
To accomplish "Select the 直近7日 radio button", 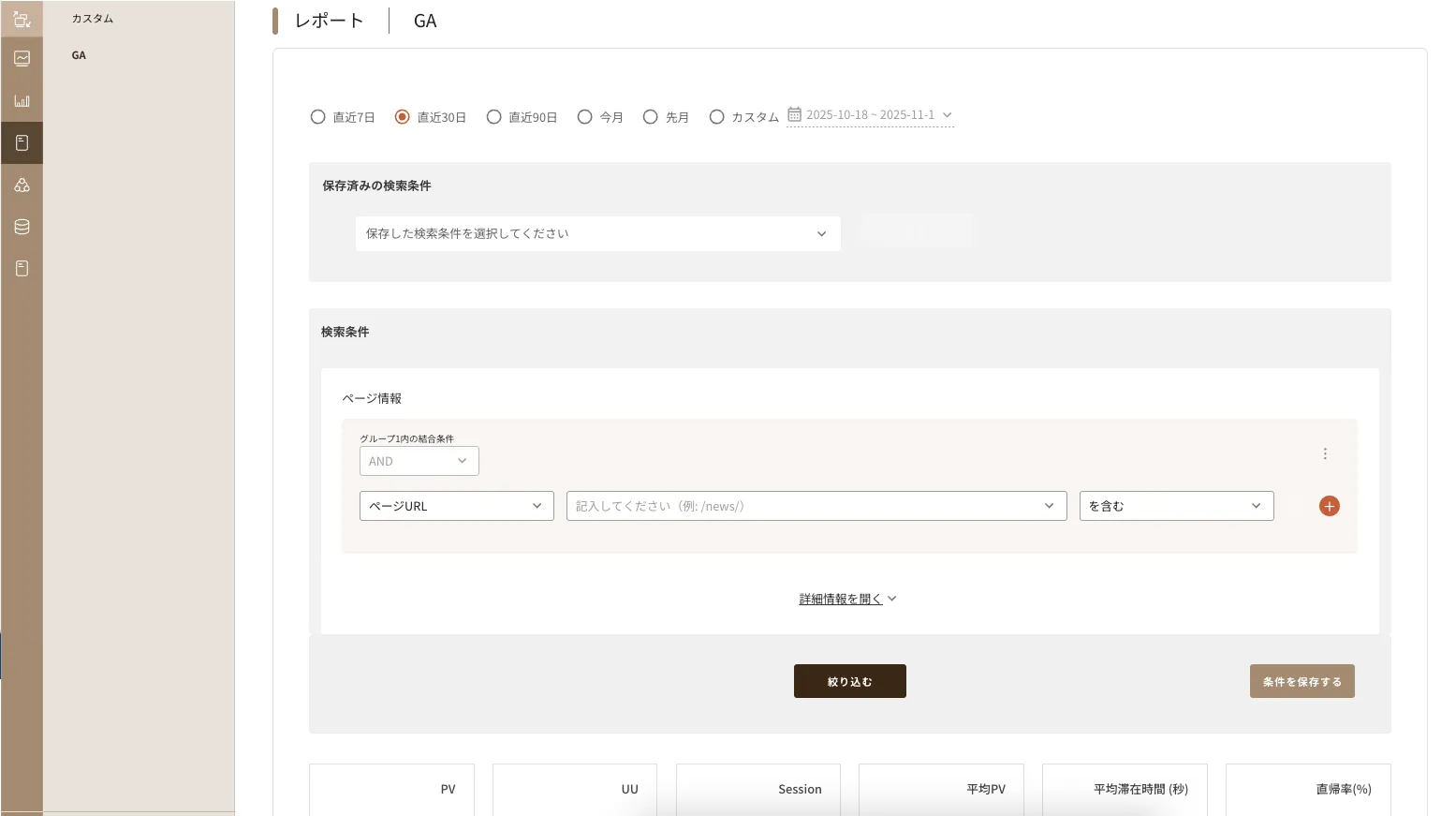I will 318,117.
